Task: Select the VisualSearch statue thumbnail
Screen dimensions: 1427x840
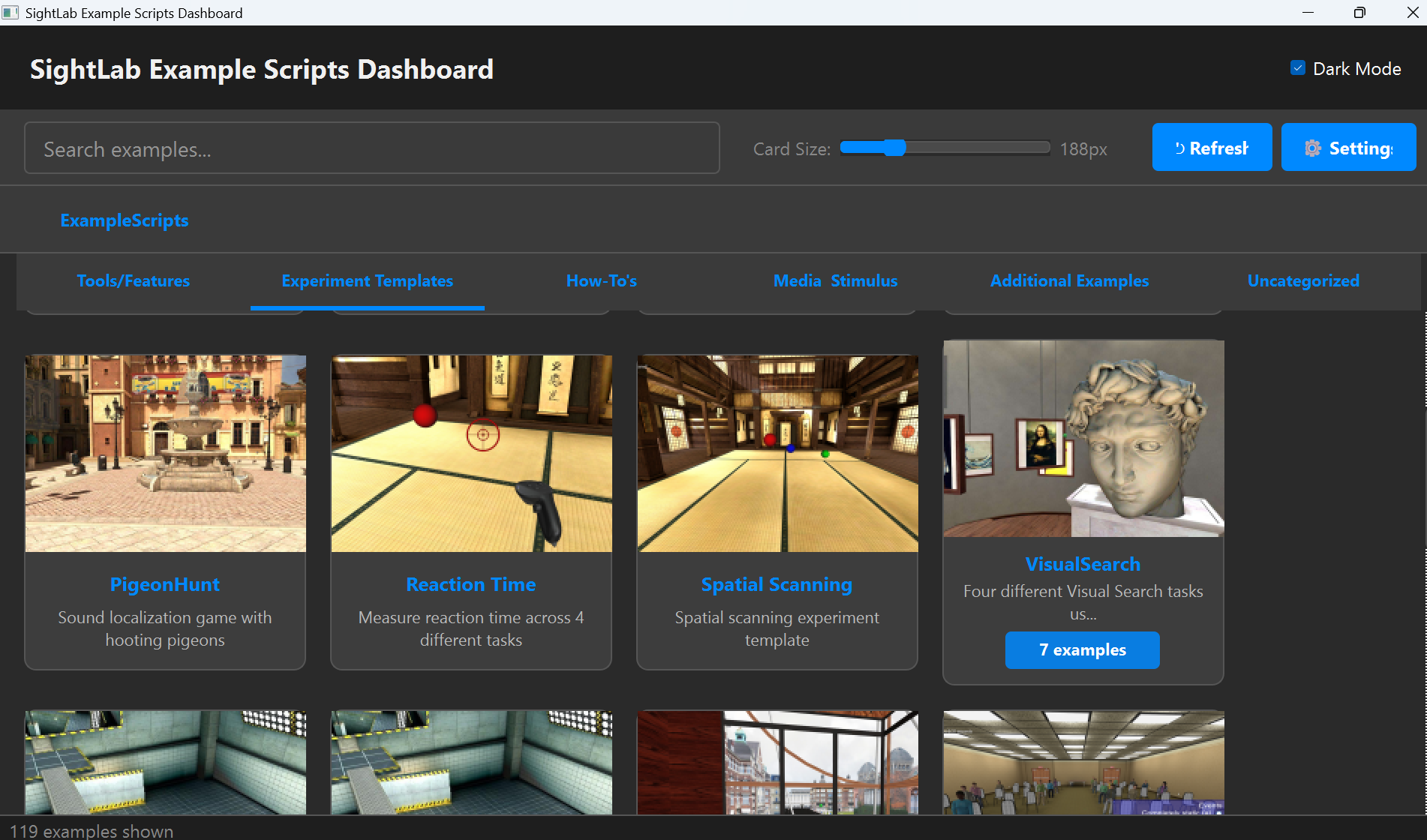Action: [x=1083, y=439]
